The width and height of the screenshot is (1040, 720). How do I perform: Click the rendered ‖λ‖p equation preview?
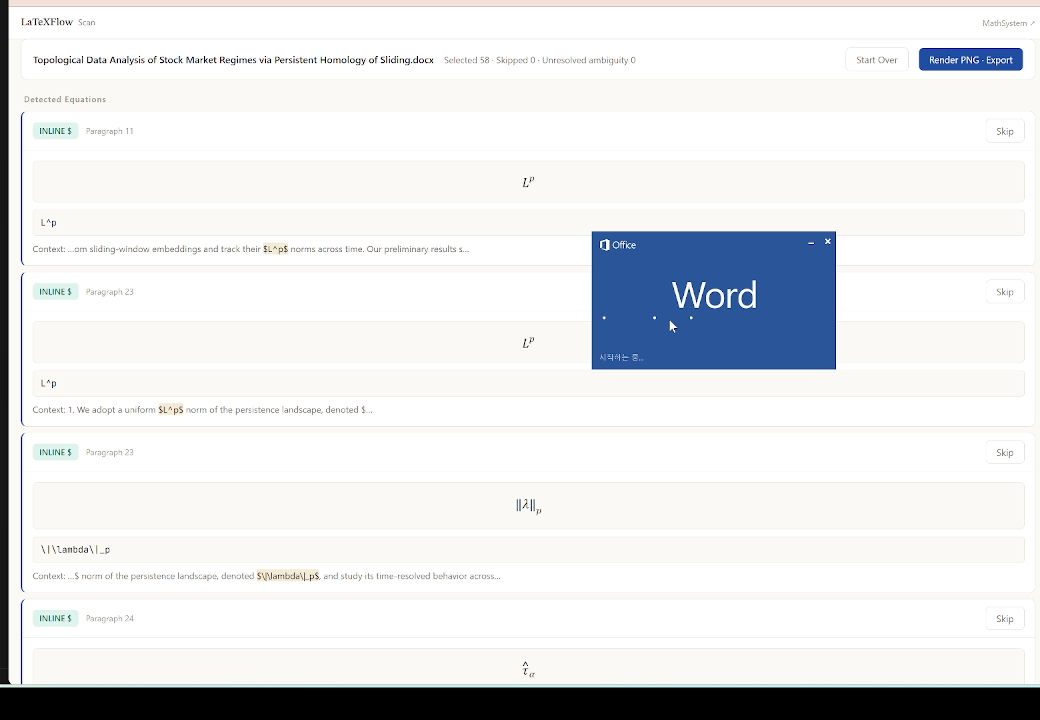click(528, 506)
